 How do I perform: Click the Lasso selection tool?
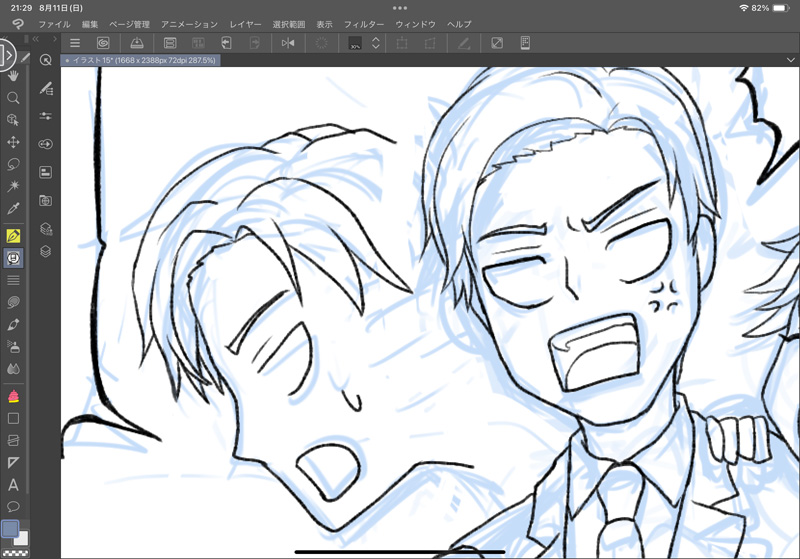click(x=14, y=164)
